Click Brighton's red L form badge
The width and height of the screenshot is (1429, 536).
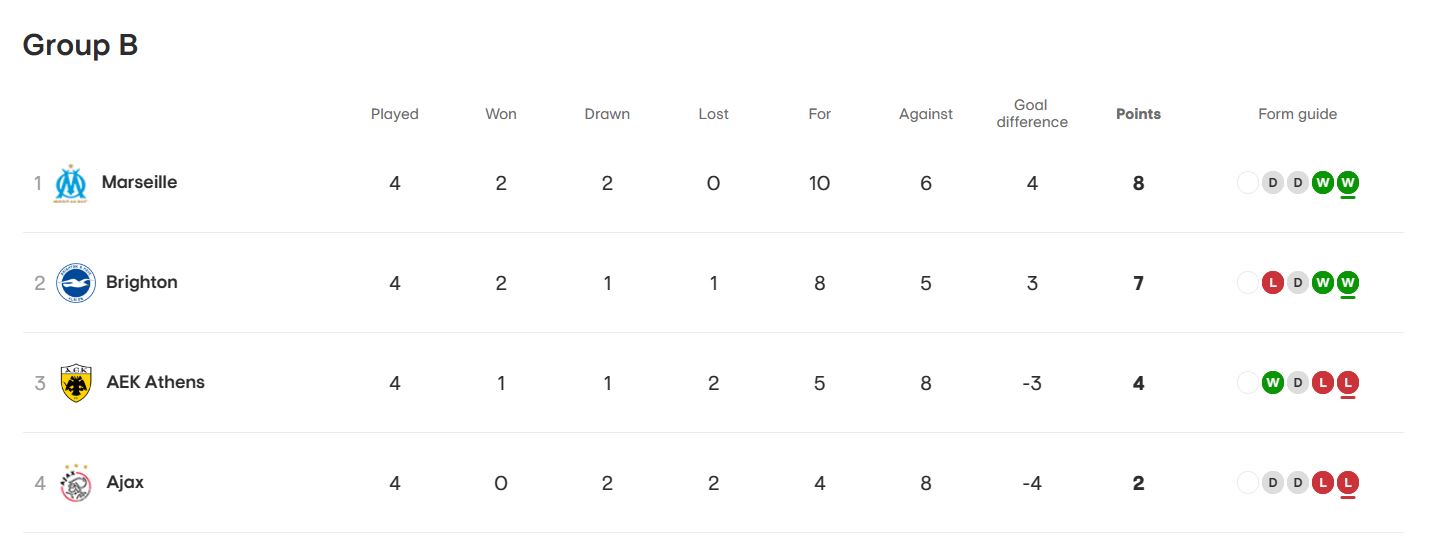coord(1273,283)
